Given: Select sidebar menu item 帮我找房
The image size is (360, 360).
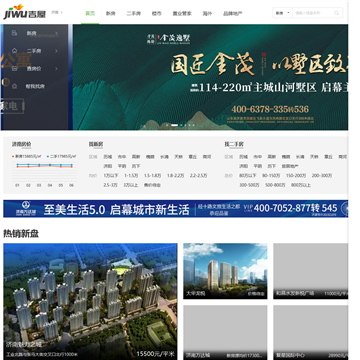Looking at the screenshot, I should click(x=35, y=86).
